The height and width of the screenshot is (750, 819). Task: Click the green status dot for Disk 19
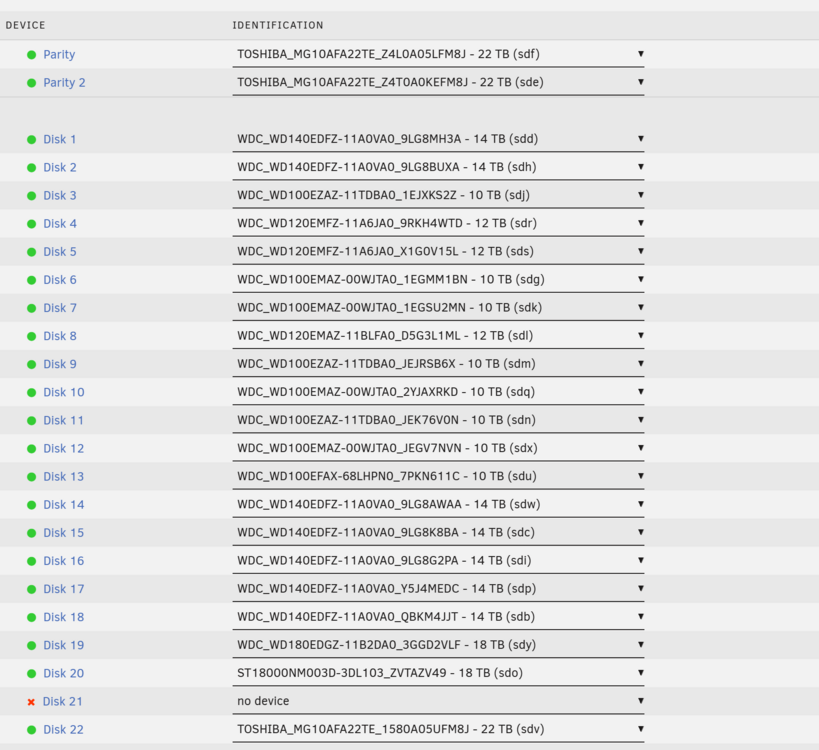[x=31, y=646]
